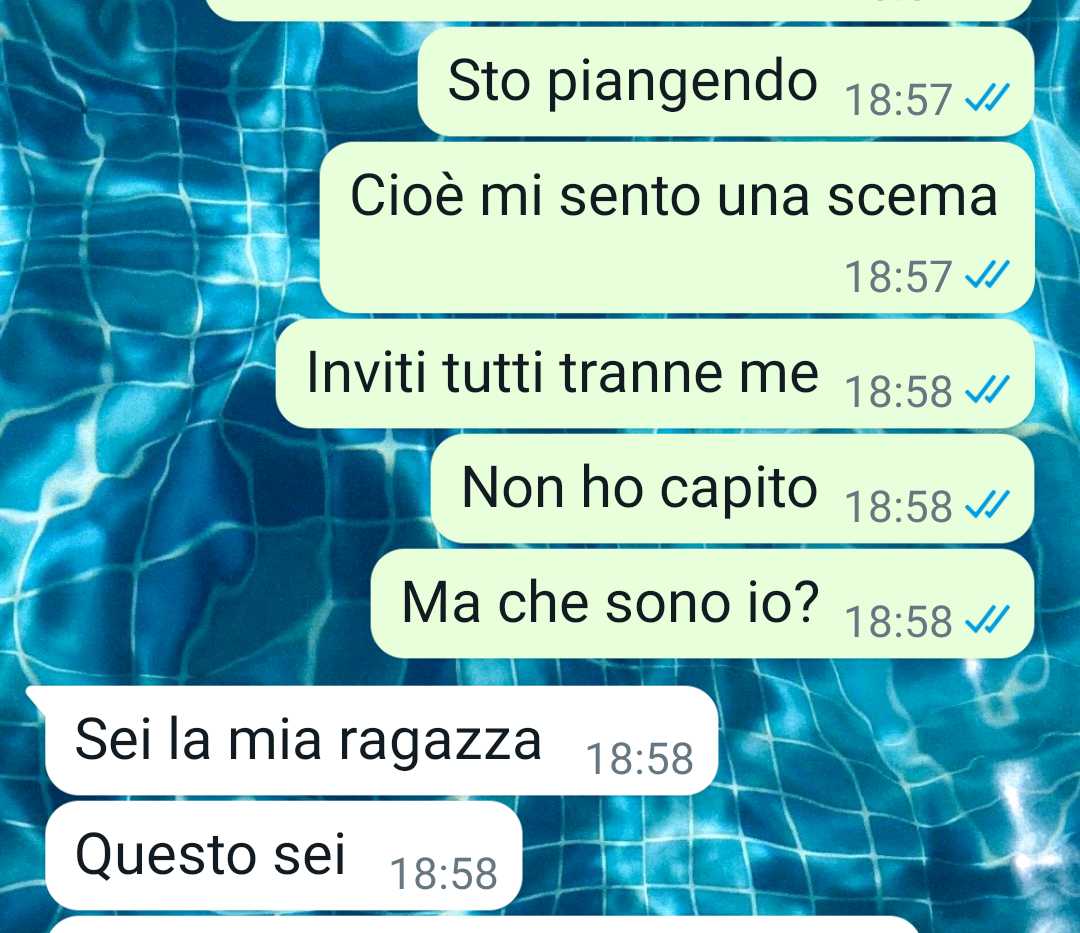1080x933 pixels.
Task: Tap the "Cioè mi sento una scema" message
Action: click(x=677, y=228)
